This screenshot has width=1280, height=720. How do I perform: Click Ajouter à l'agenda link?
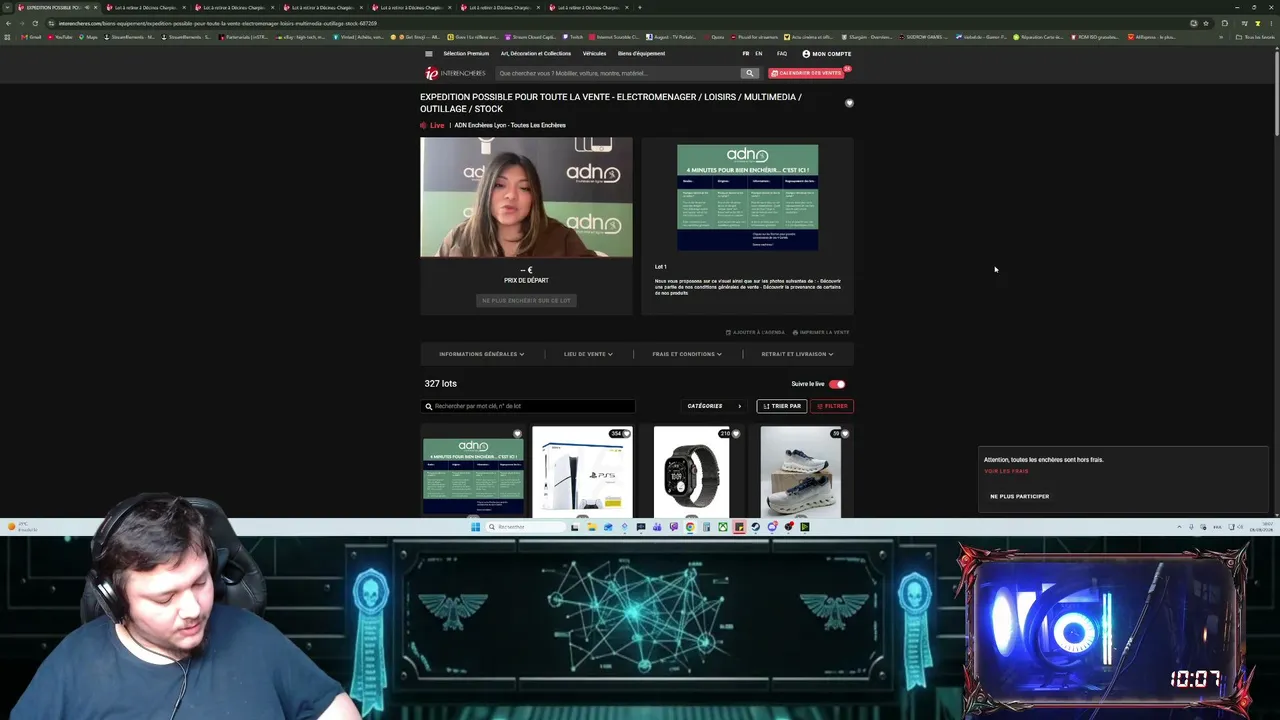[756, 332]
